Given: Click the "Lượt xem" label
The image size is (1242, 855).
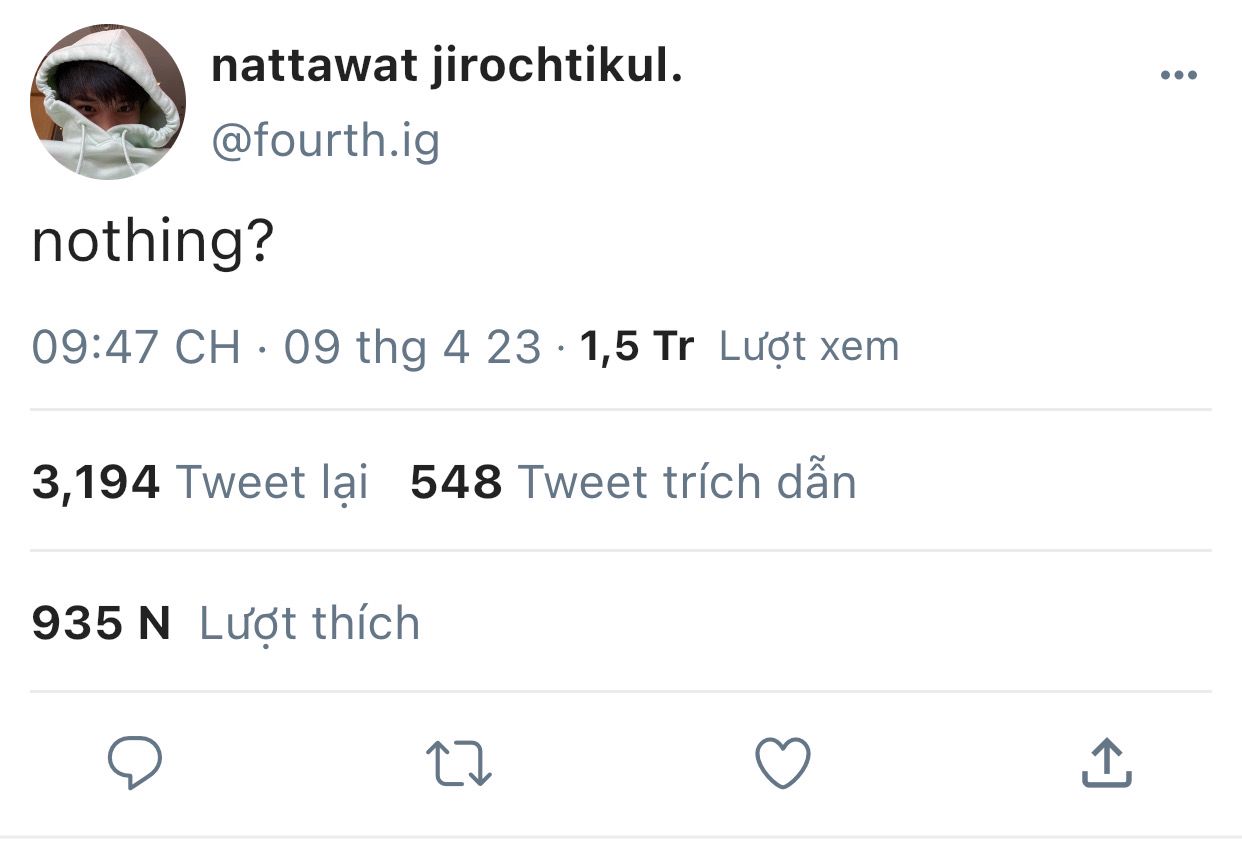Looking at the screenshot, I should tap(809, 347).
